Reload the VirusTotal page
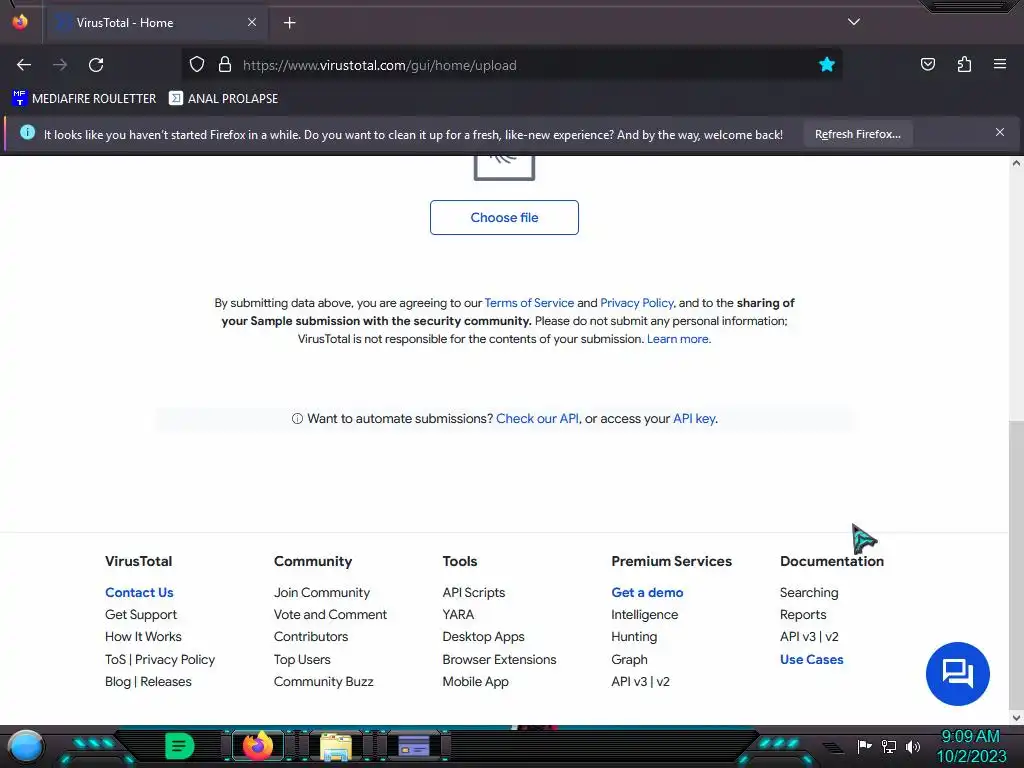1024x768 pixels. click(96, 65)
